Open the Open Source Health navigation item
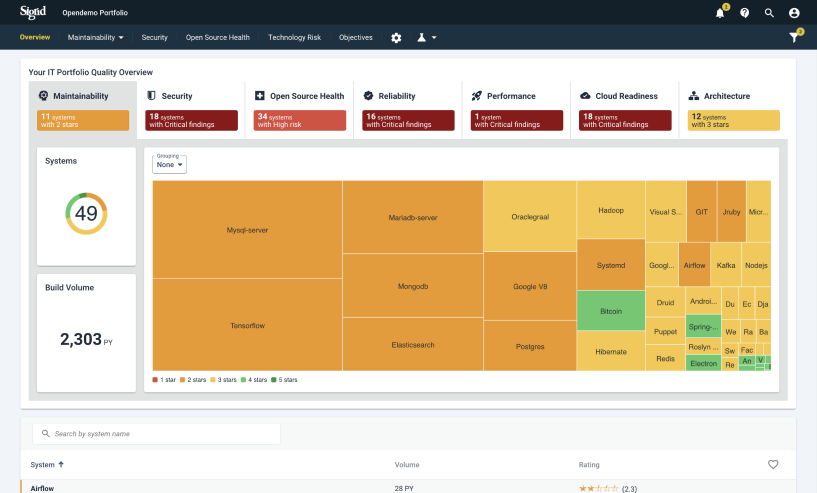Viewport: 817px width, 493px height. [x=218, y=38]
